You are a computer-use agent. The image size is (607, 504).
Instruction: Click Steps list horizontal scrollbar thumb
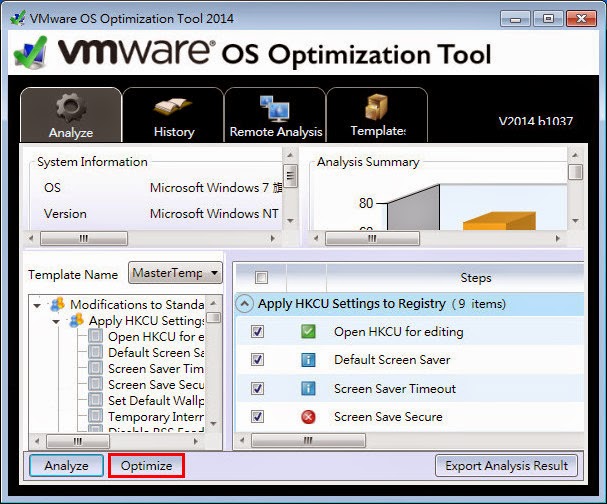pyautogui.click(x=308, y=440)
